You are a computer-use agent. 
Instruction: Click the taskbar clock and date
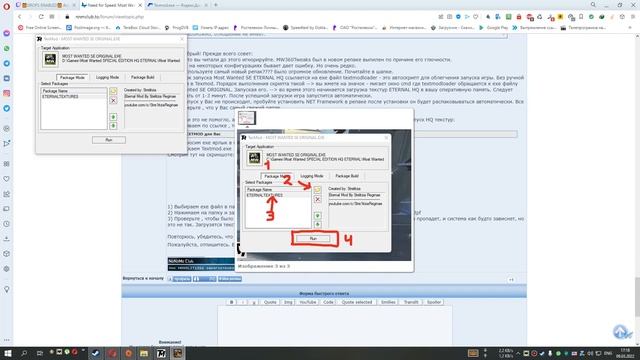[x=625, y=353]
